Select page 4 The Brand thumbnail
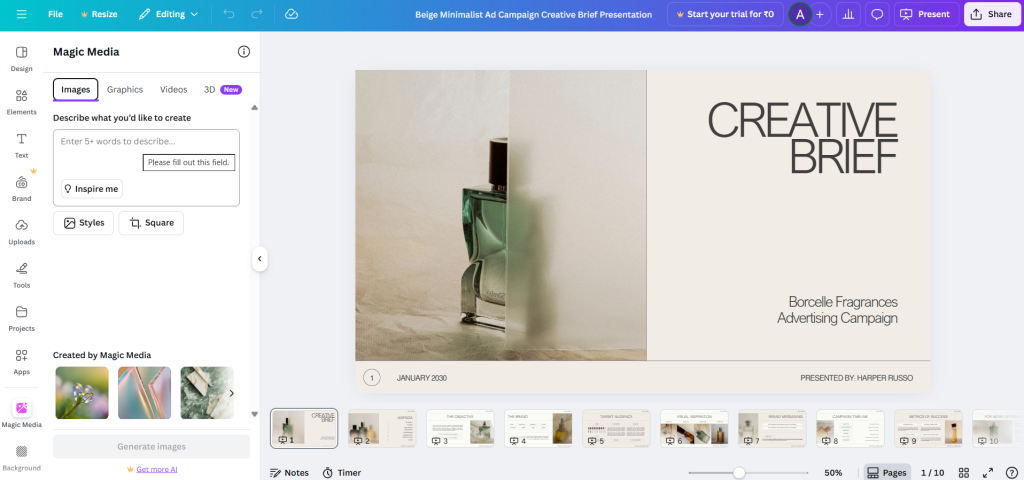Screen dimensions: 1024x480 click(x=538, y=428)
